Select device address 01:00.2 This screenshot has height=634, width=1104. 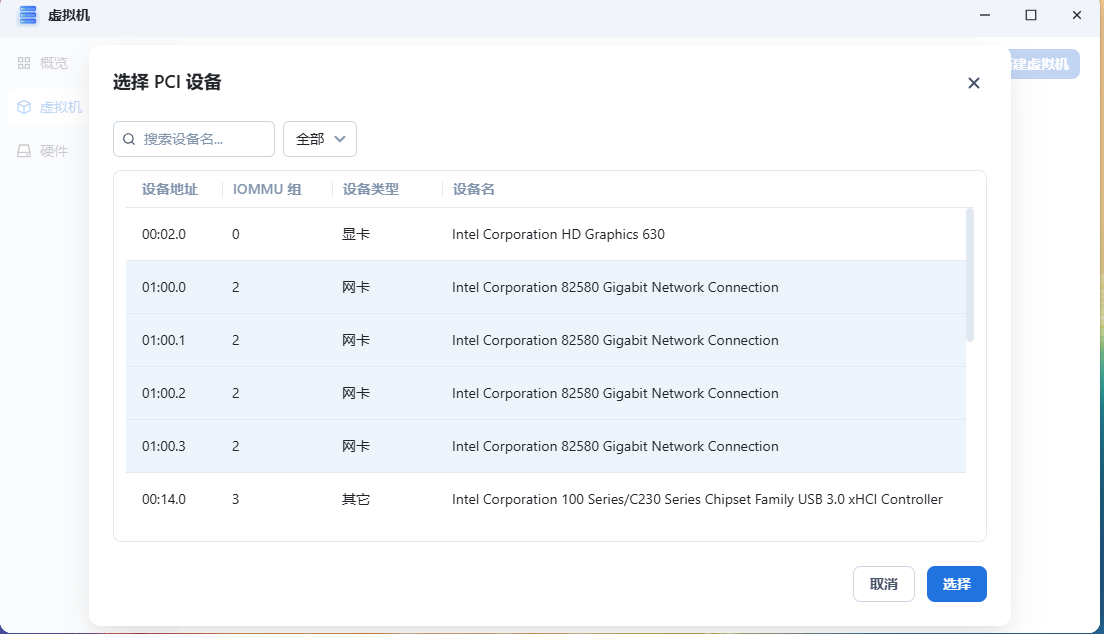[164, 393]
